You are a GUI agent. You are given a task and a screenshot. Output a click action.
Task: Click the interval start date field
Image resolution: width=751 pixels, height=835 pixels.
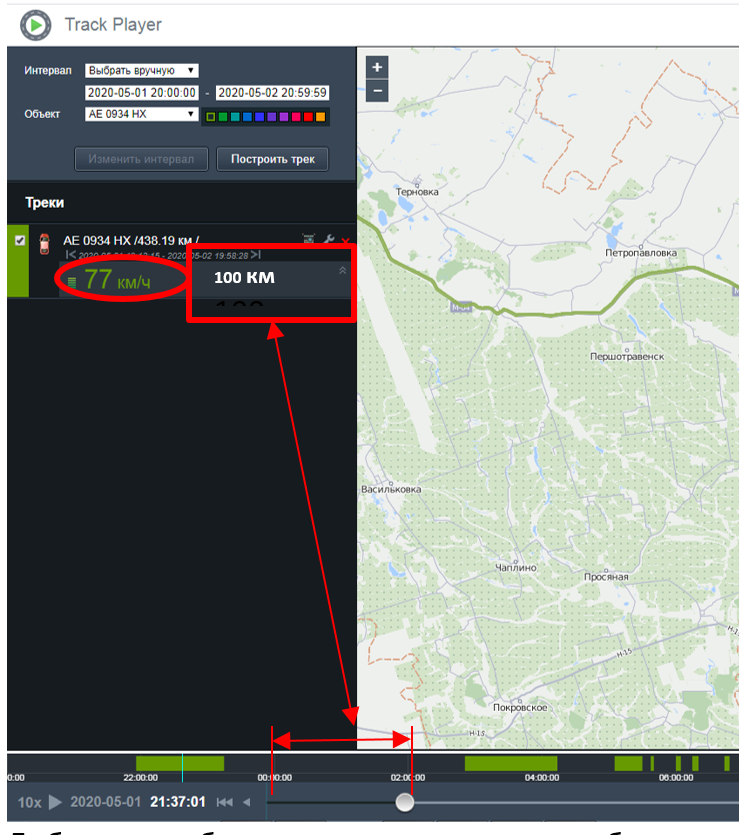(142, 93)
